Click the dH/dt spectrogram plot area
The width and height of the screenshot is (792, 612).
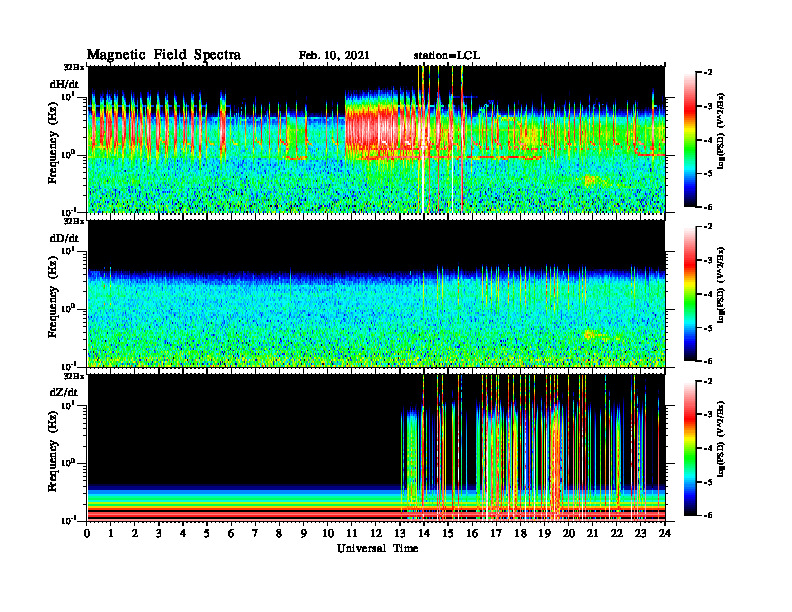[x=376, y=139]
